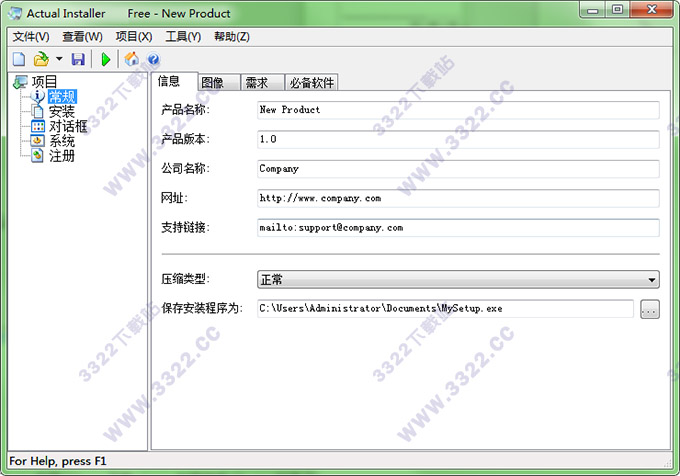The height and width of the screenshot is (476, 680).
Task: Click the 产品版本 field showing 1.0
Action: pyautogui.click(x=458, y=139)
